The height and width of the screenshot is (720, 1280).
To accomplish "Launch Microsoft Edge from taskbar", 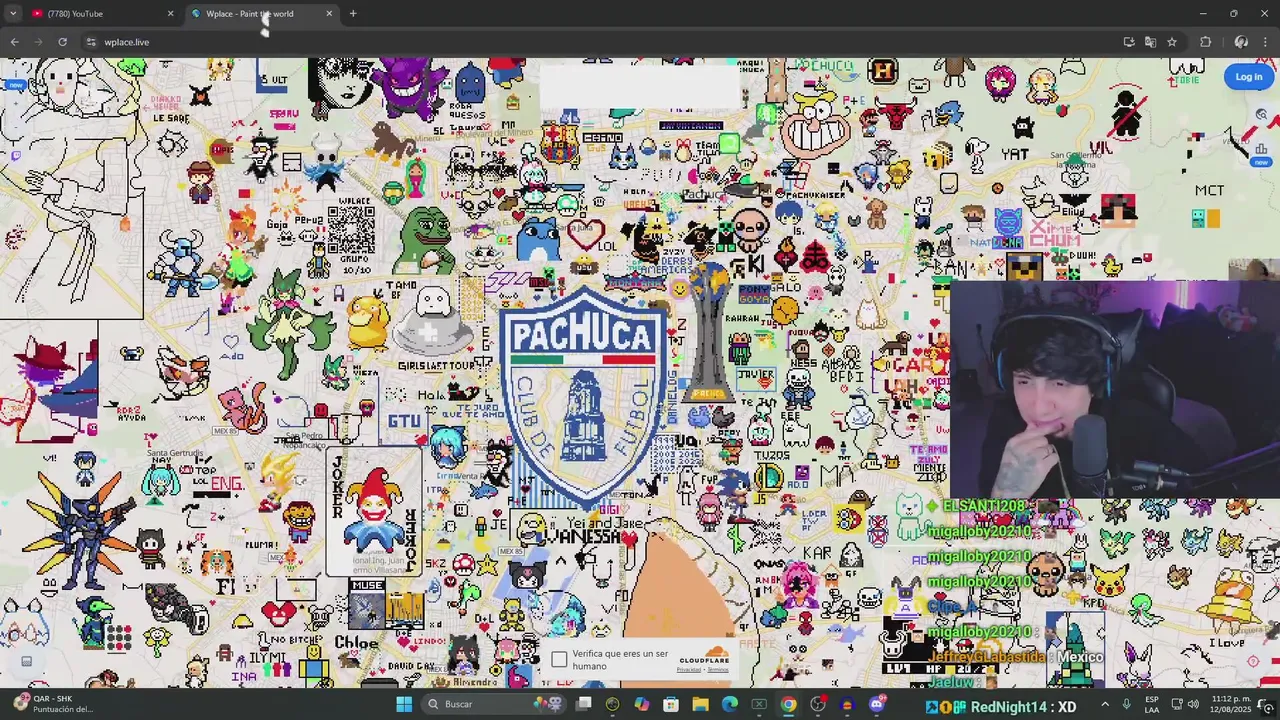I will coord(729,704).
